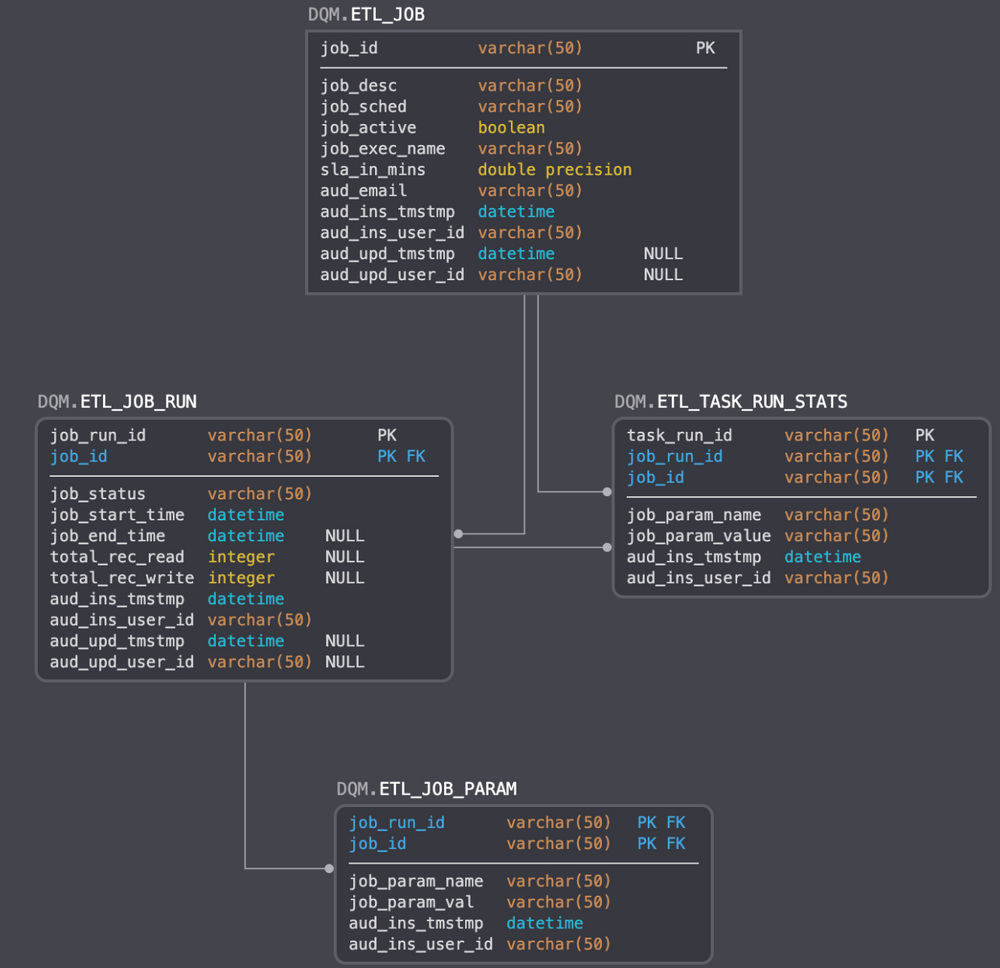Select the DQM.ETL_JOB_RUN table title
The image size is (1000, 968).
click(x=117, y=402)
